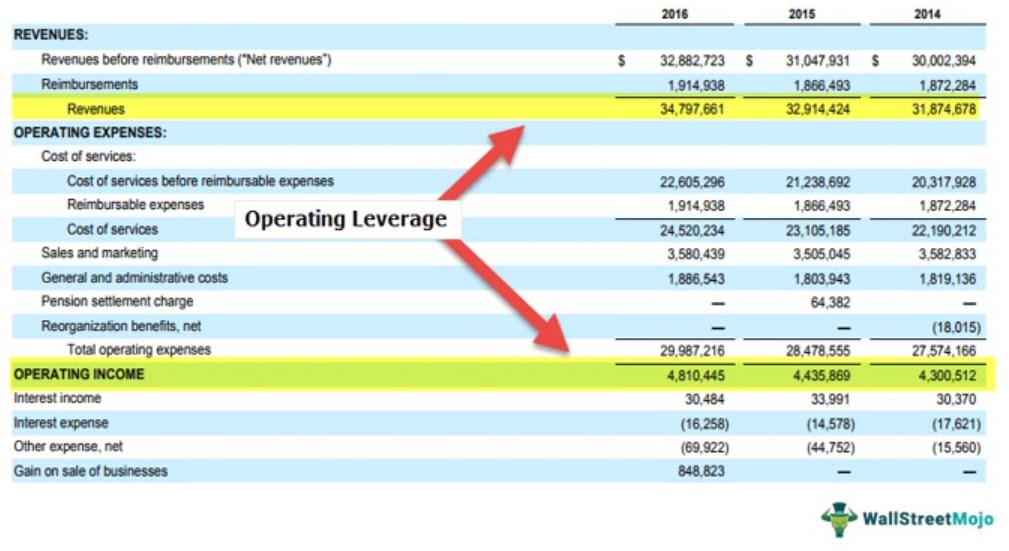The width and height of the screenshot is (1009, 551).
Task: Select value 20,317,928 in the 2014 column
Action: coord(943,182)
